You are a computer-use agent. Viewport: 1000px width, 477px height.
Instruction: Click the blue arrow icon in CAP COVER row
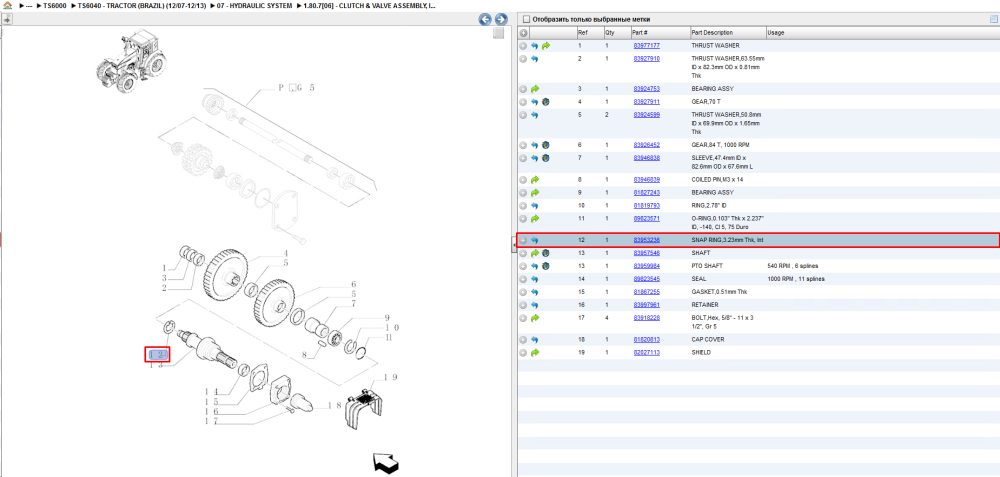point(534,340)
